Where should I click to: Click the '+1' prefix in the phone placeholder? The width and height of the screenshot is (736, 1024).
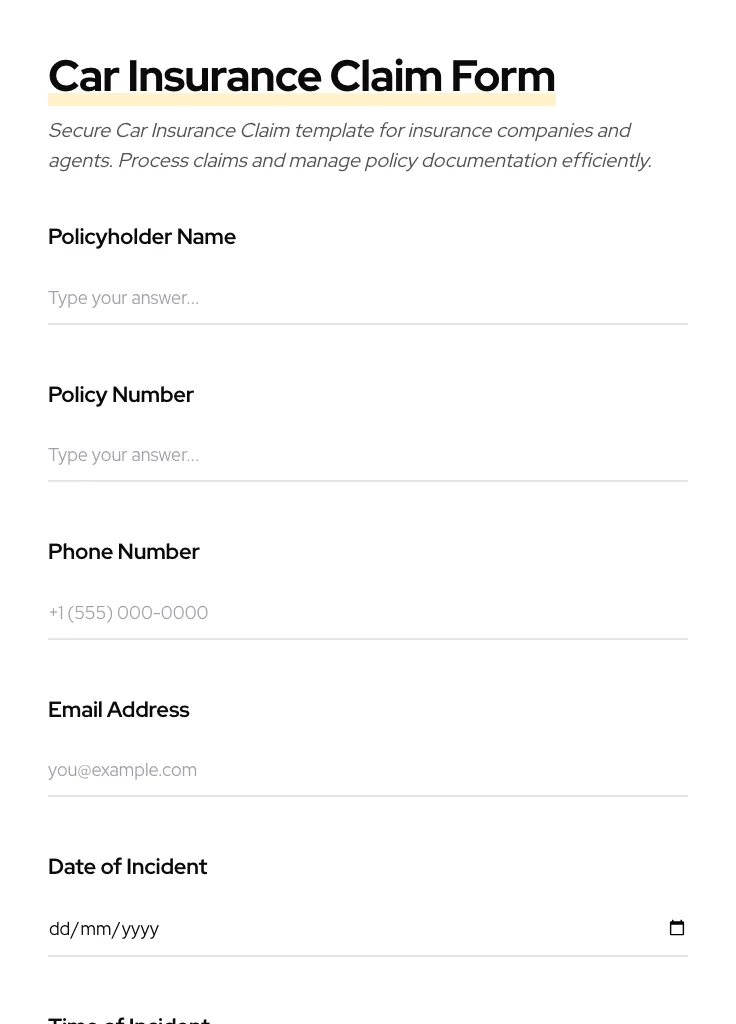pos(56,613)
